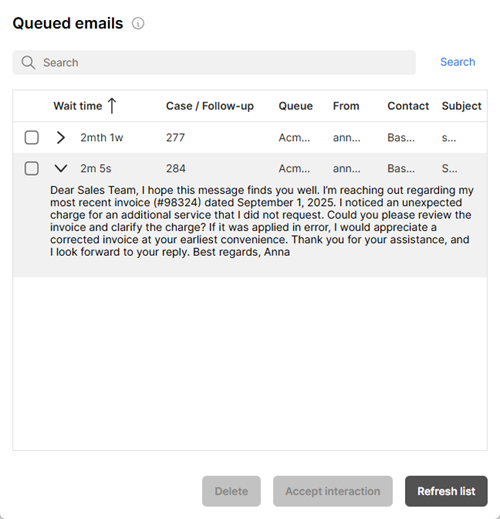The width and height of the screenshot is (500, 519).
Task: Click the Accept interaction button
Action: click(333, 491)
